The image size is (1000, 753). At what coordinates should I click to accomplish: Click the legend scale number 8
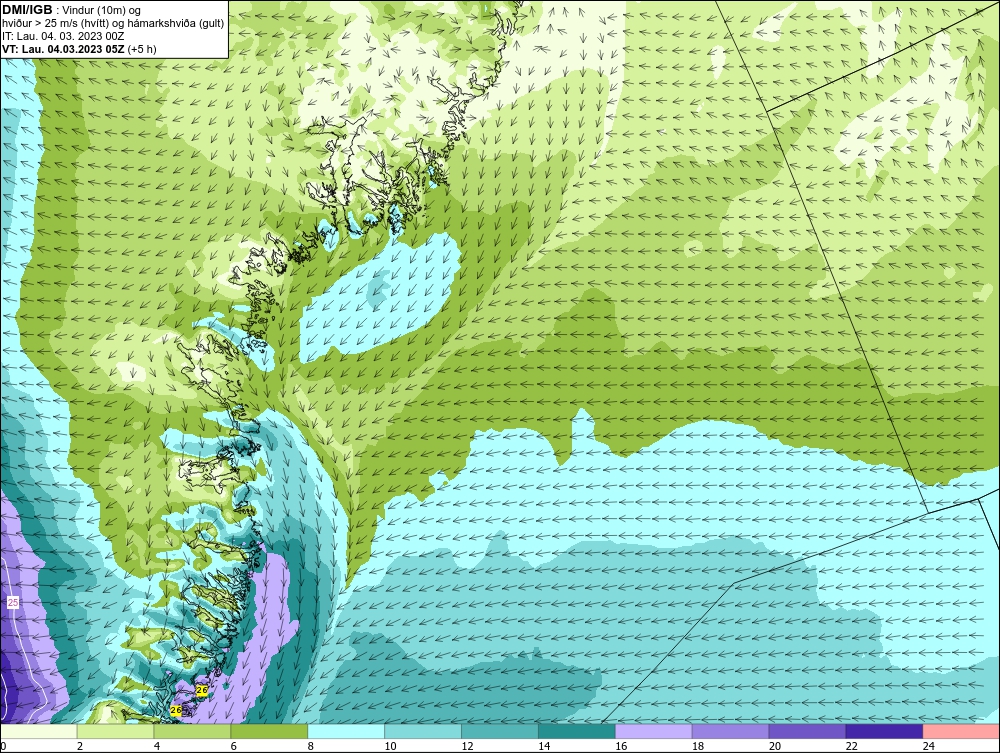(x=311, y=746)
